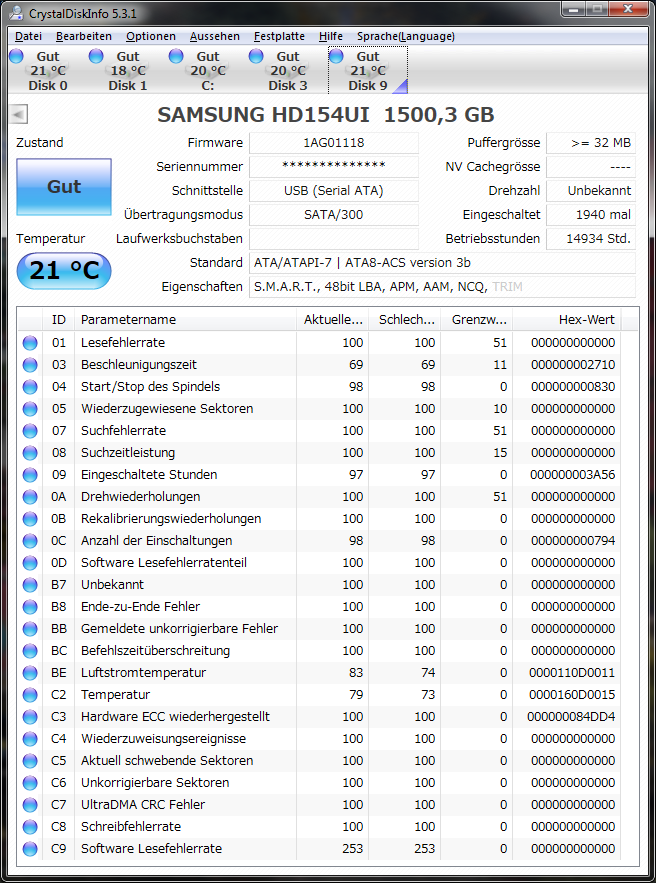Image resolution: width=656 pixels, height=883 pixels.
Task: Open the Sprache(Language) menu
Action: point(406,37)
